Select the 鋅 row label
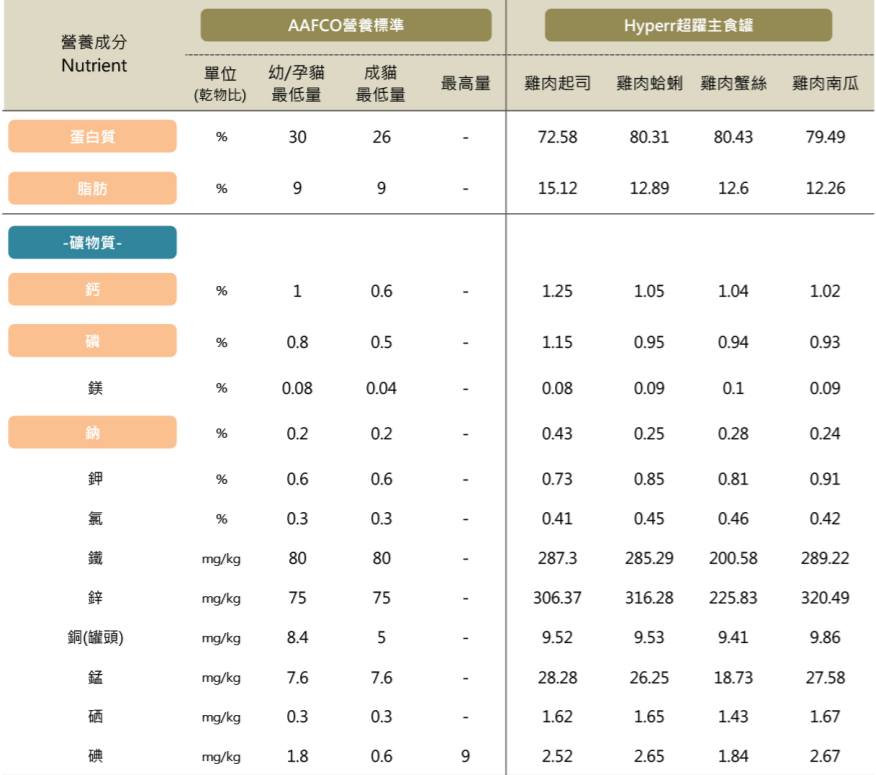 tap(95, 598)
